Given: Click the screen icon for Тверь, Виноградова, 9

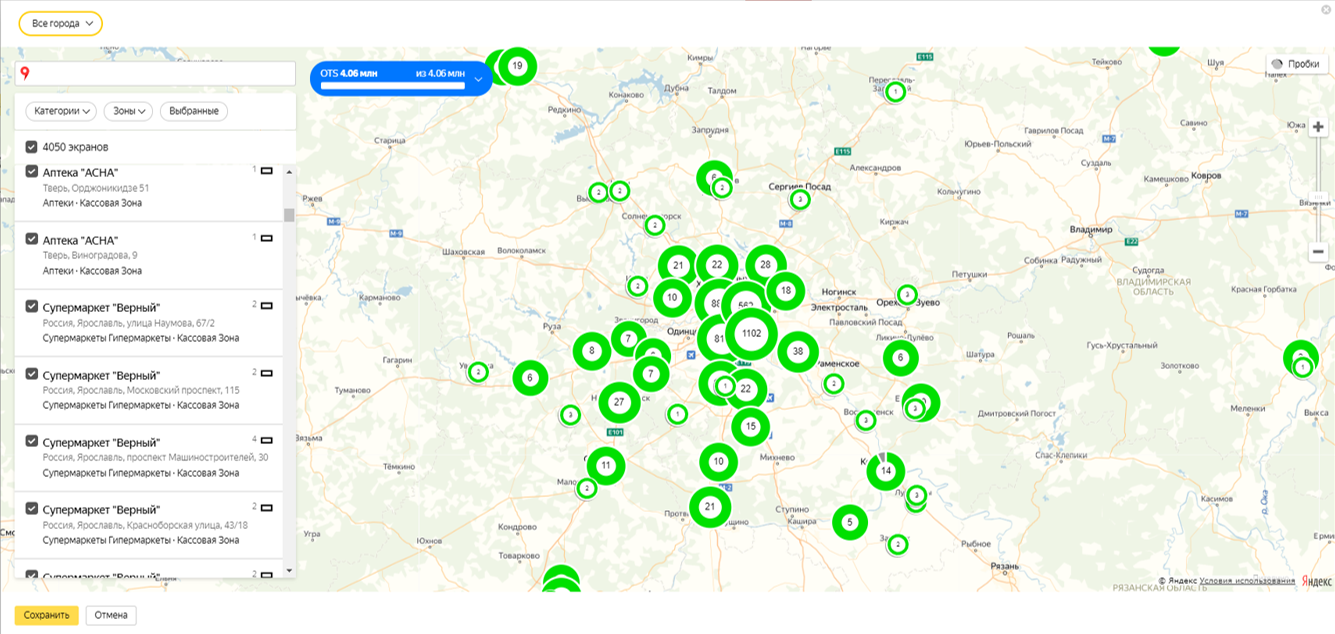Looking at the screenshot, I should 267,238.
